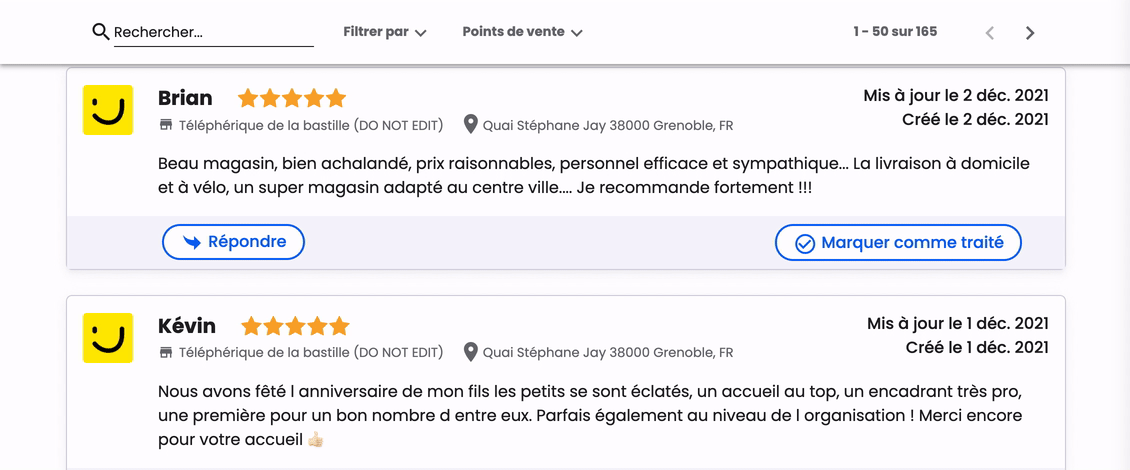Screen dimensions: 1130x470
Task: Mark Brian's review as traité
Action: click(898, 243)
